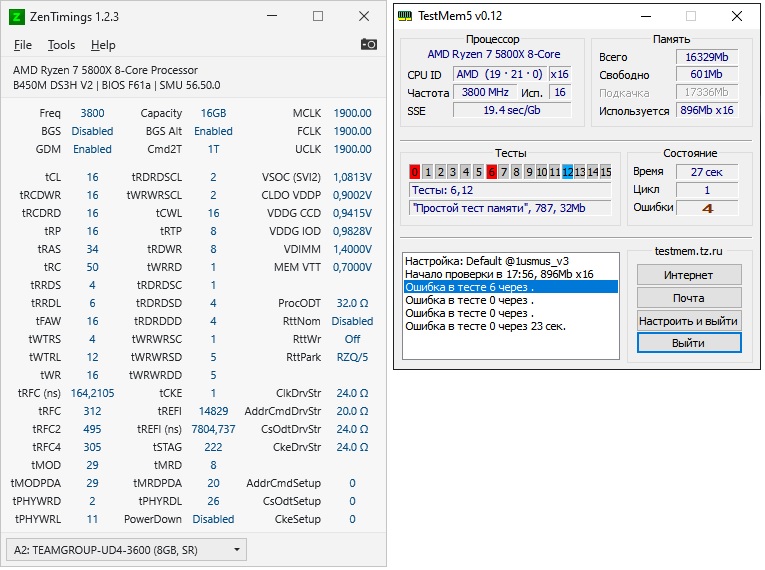This screenshot has width=765, height=570.
Task: Click the tRC value 50
Action: (92, 267)
